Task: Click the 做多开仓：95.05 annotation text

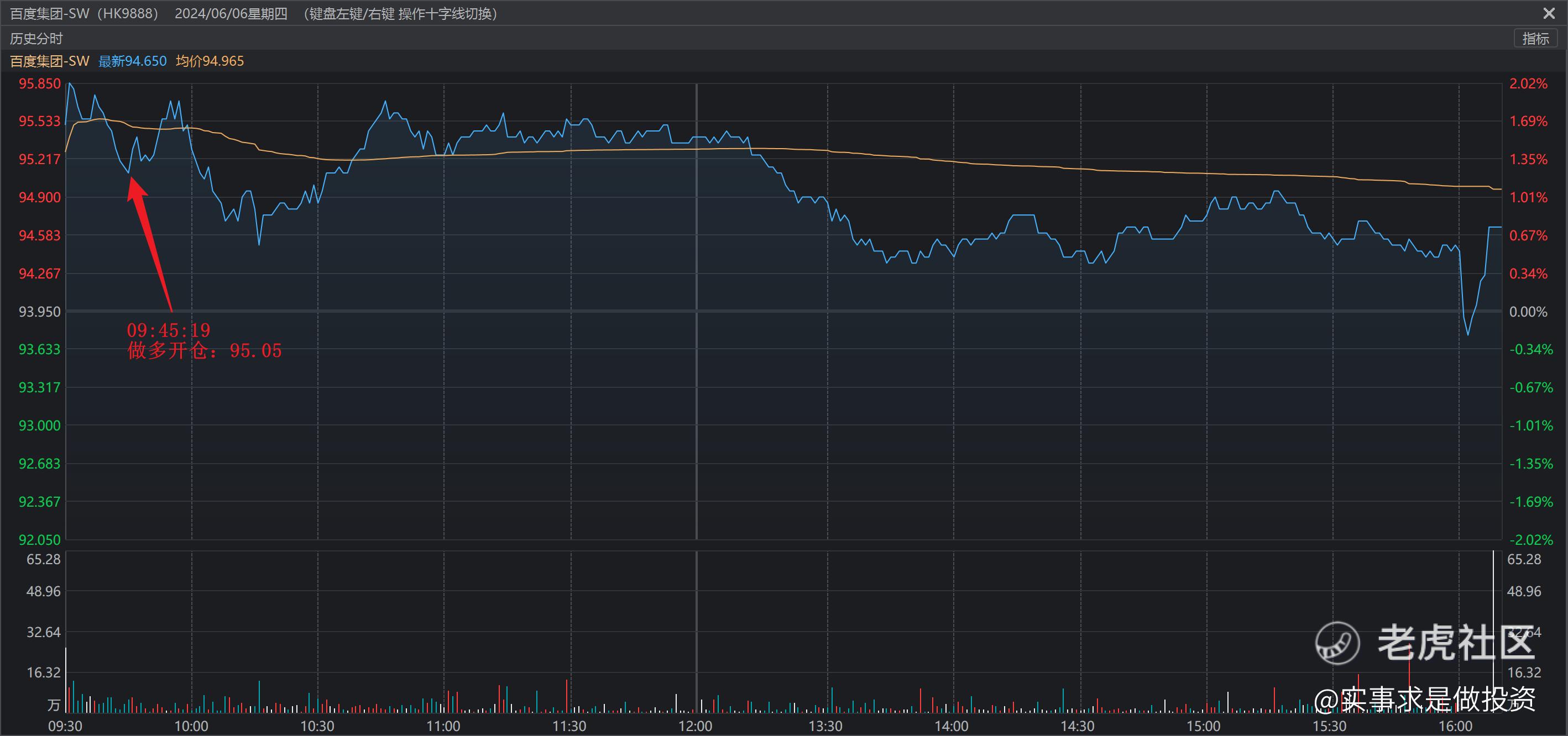Action: point(205,351)
